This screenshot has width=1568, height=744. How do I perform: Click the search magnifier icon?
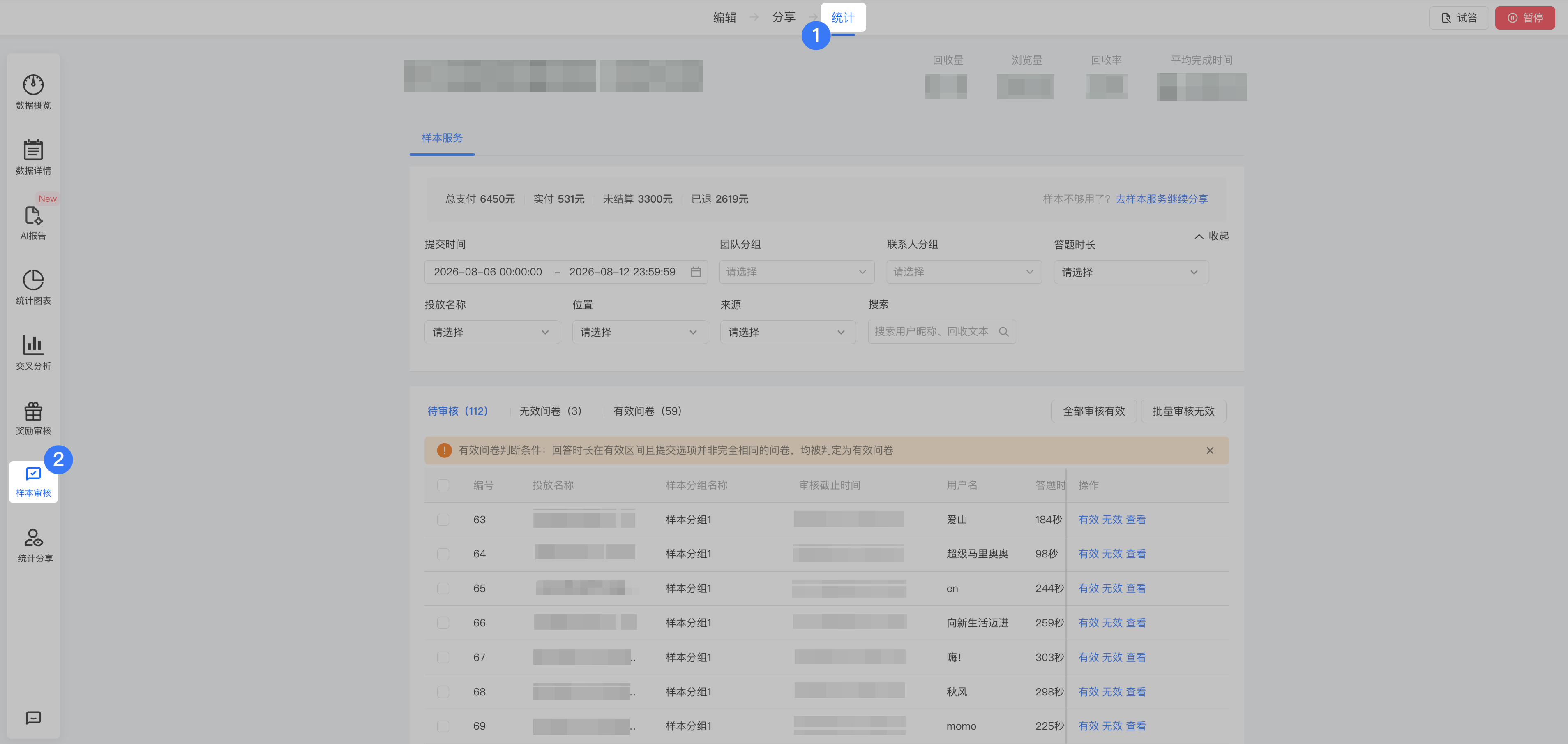click(x=1004, y=332)
